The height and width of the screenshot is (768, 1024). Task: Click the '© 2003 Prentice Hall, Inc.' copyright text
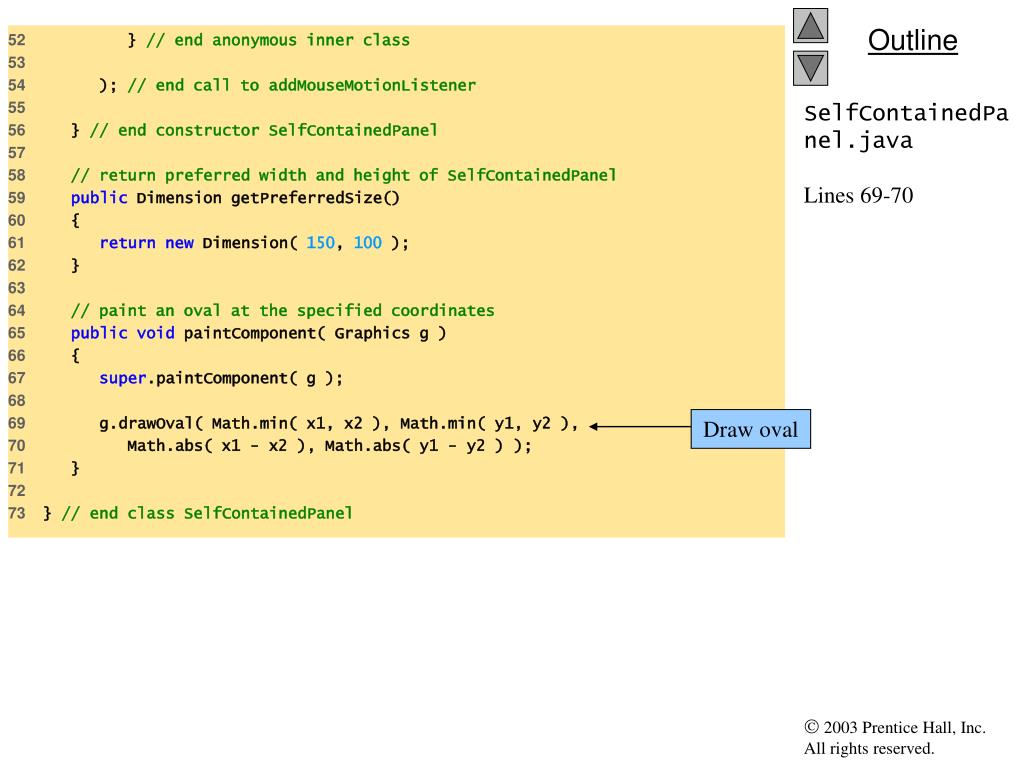(x=895, y=728)
